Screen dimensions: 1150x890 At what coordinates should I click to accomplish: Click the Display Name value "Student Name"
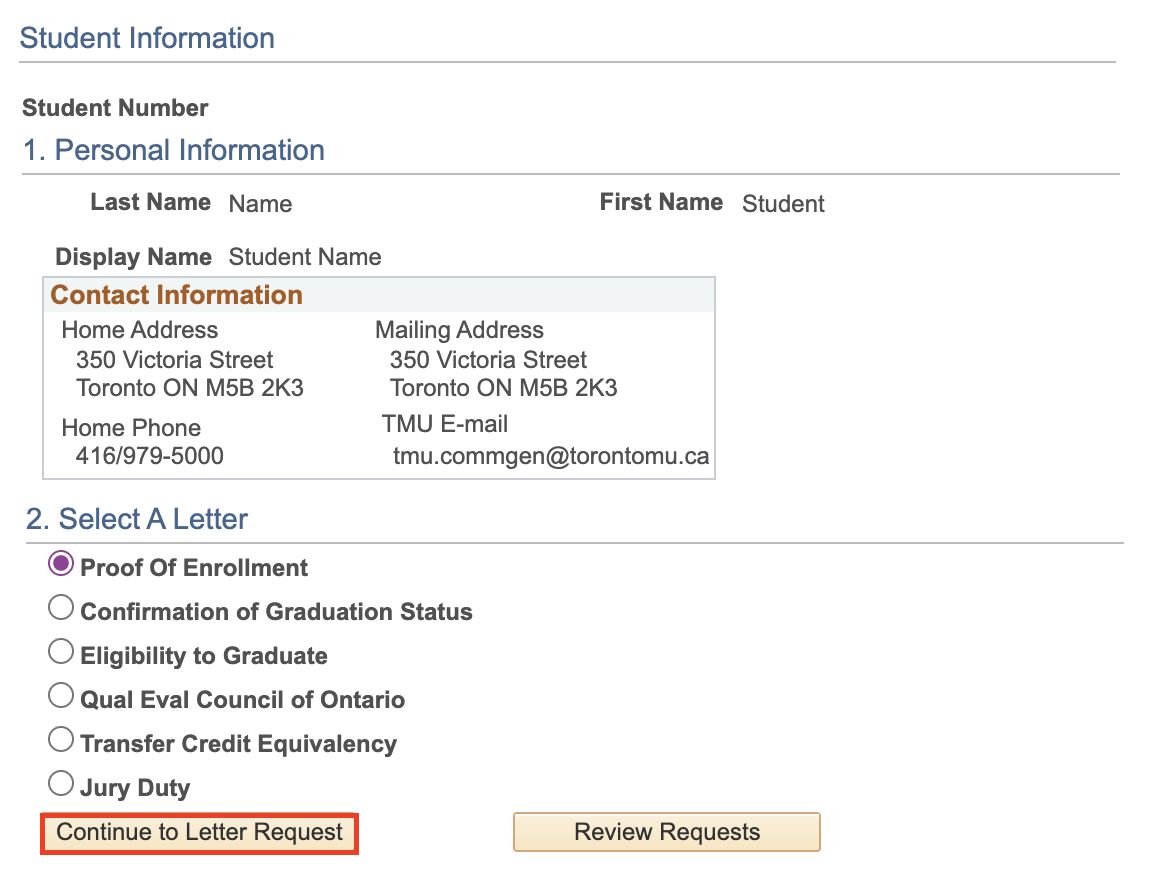click(305, 257)
